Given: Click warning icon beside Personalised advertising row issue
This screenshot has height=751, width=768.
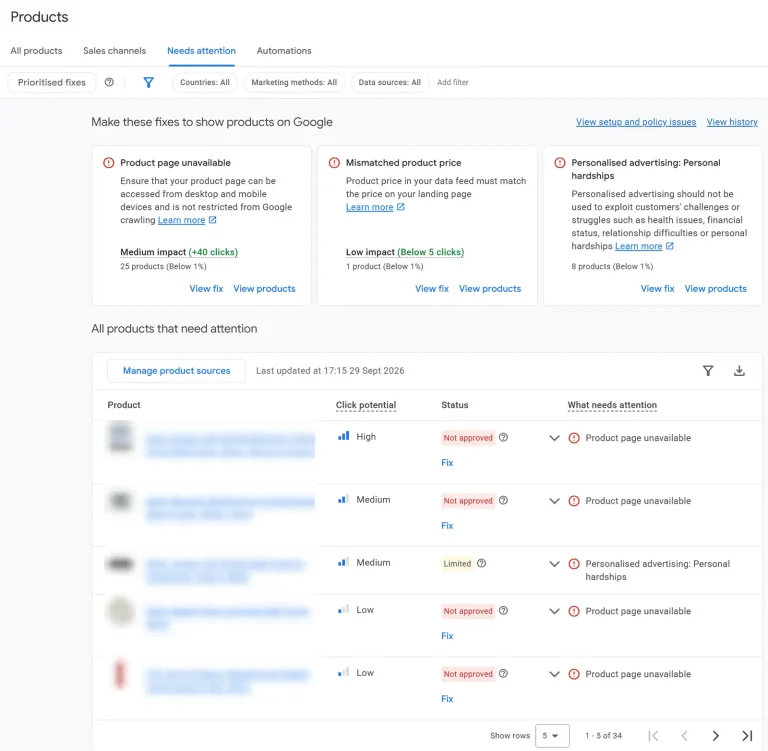Looking at the screenshot, I should click(574, 564).
